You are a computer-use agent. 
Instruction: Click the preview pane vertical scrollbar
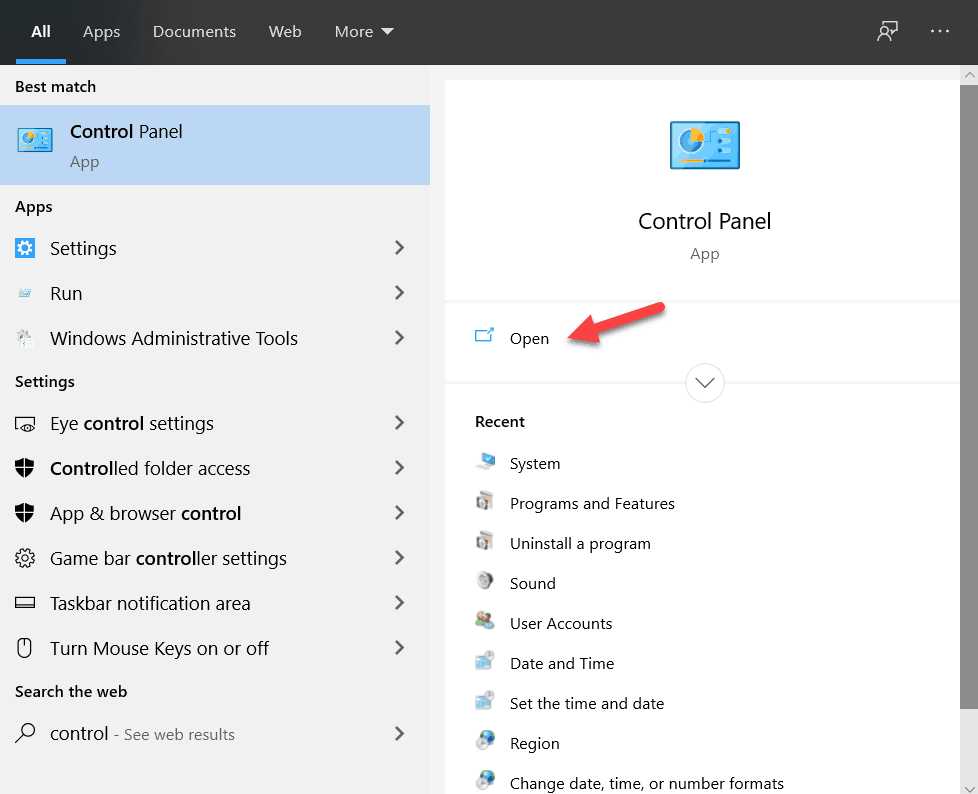(x=969, y=397)
